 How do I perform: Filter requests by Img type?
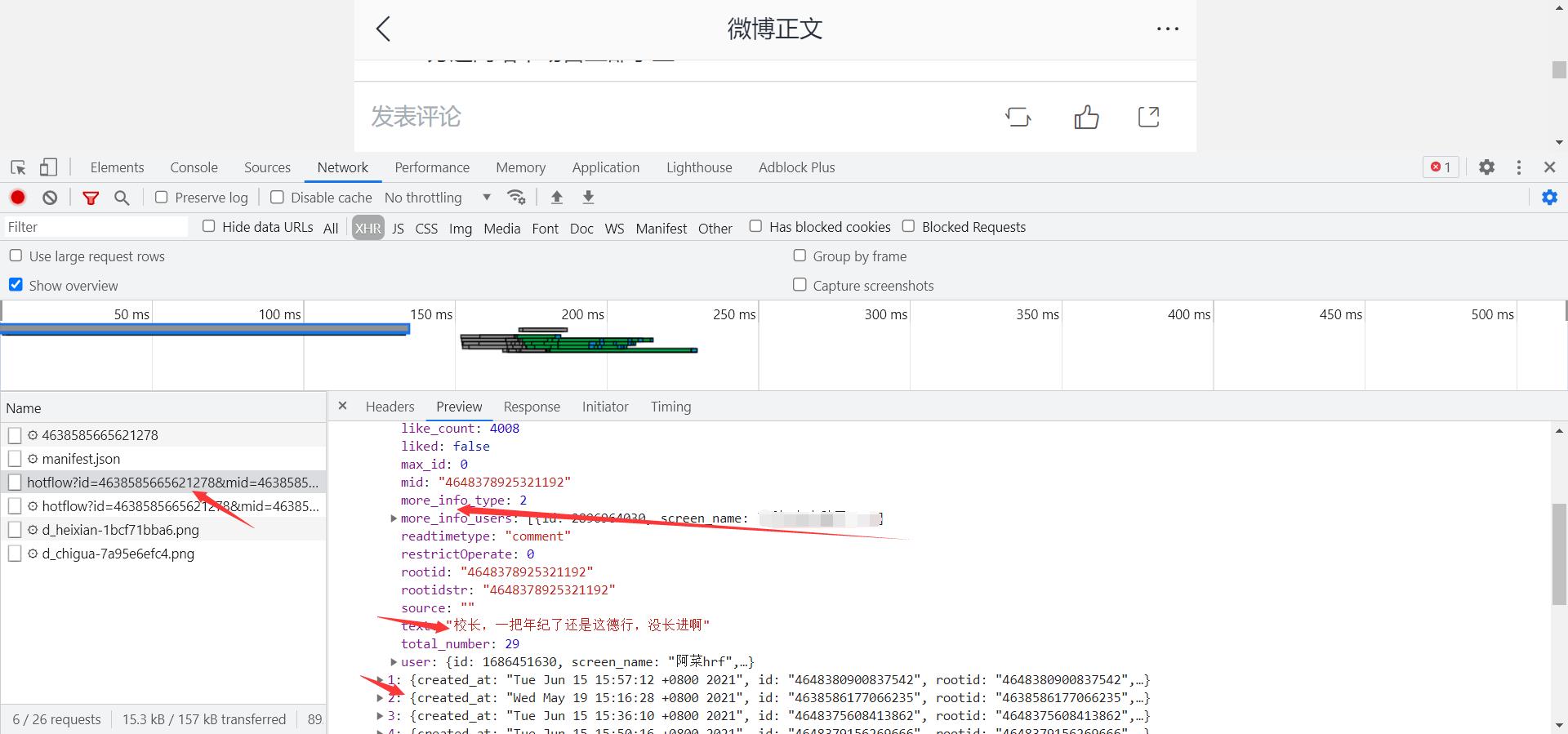(461, 228)
